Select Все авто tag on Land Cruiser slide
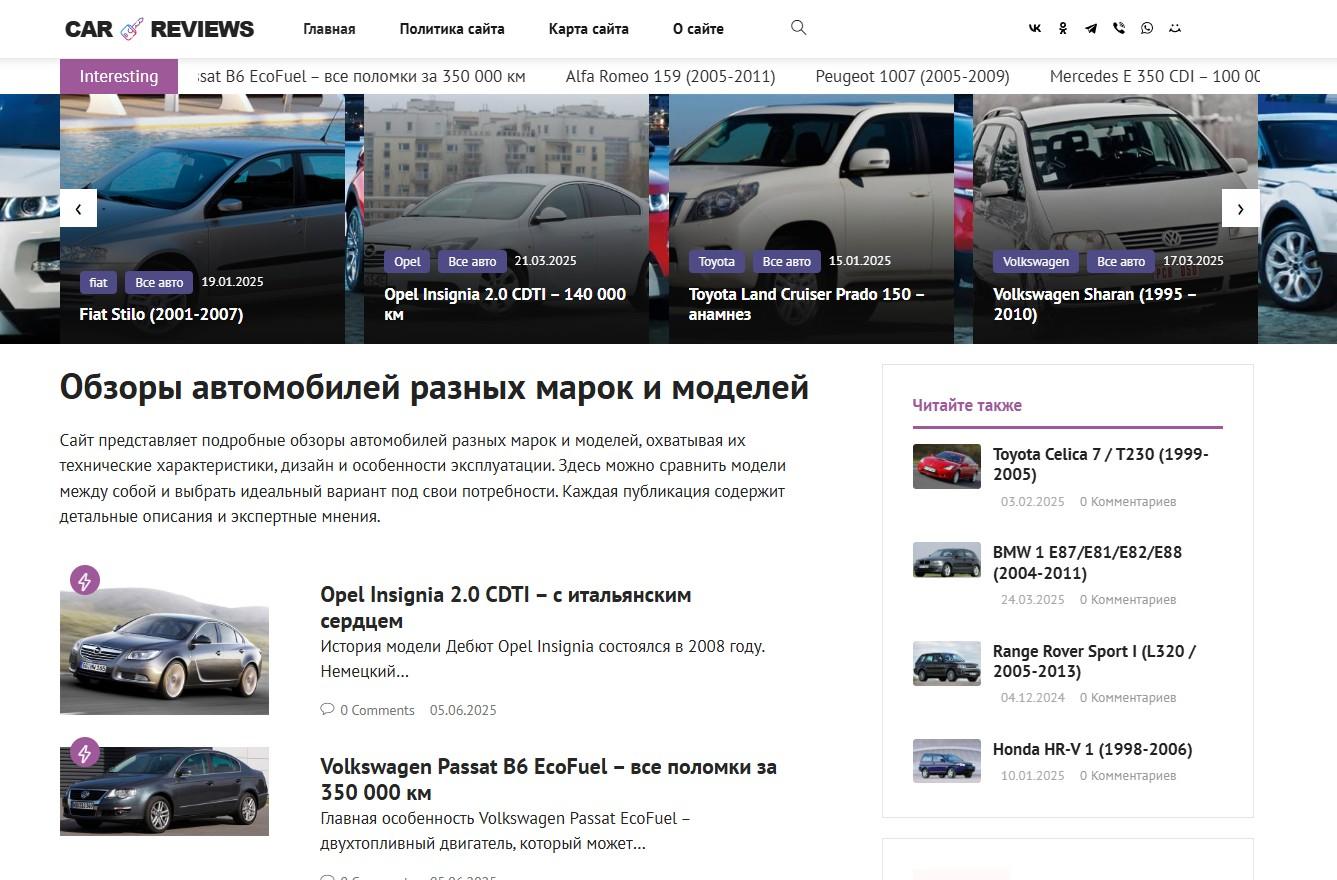The image size is (1337, 880). 786,261
